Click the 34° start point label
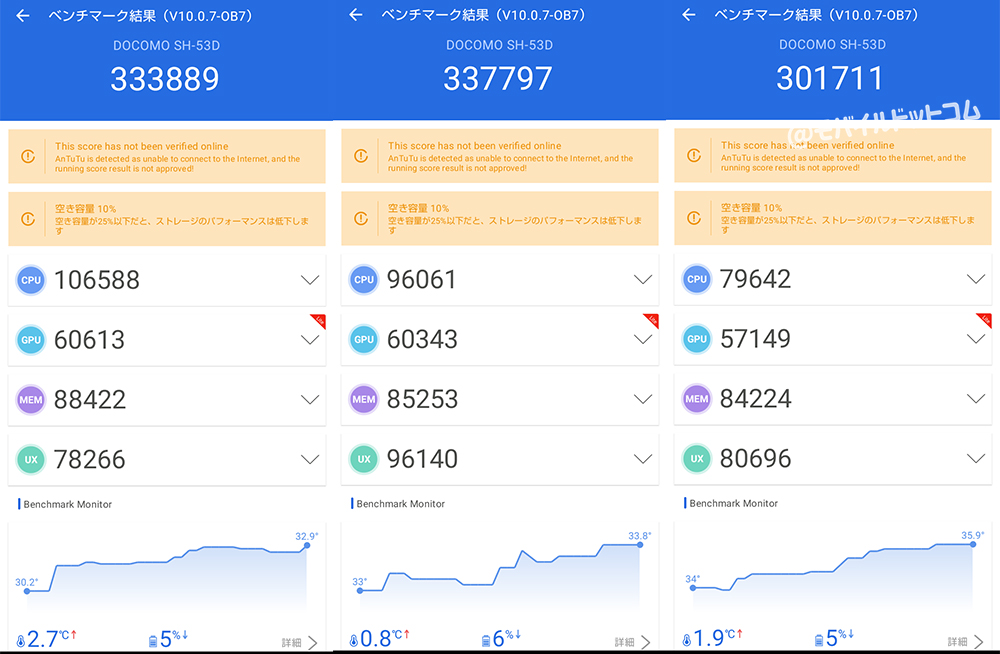Viewport: 1000px width, 654px height. pos(693,579)
